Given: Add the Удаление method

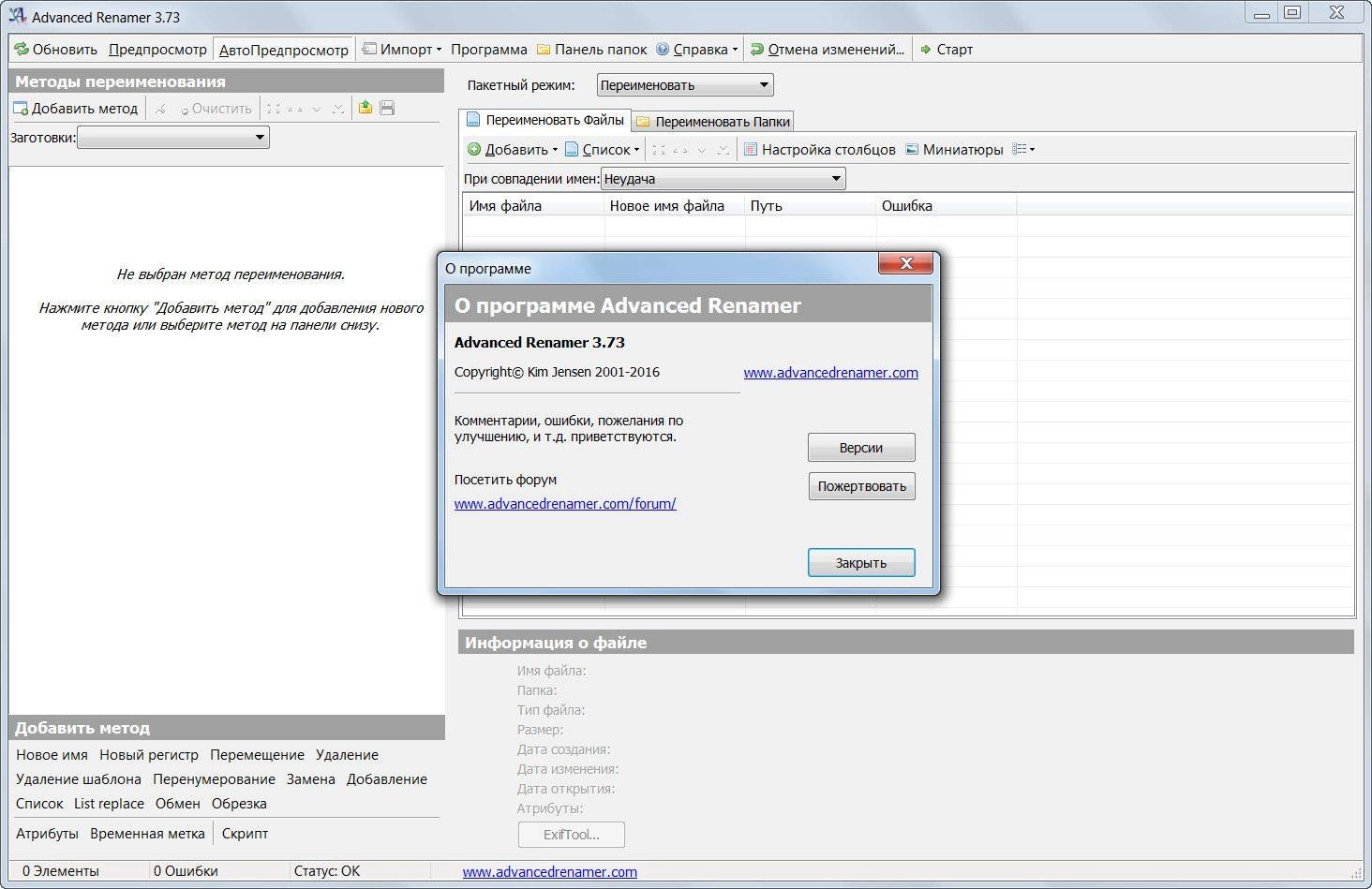Looking at the screenshot, I should pos(347,755).
